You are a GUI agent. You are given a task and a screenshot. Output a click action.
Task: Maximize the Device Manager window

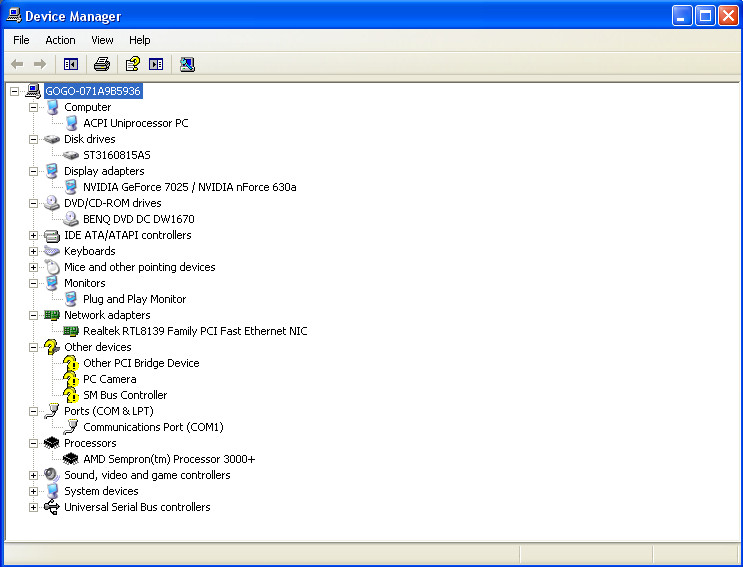point(705,17)
